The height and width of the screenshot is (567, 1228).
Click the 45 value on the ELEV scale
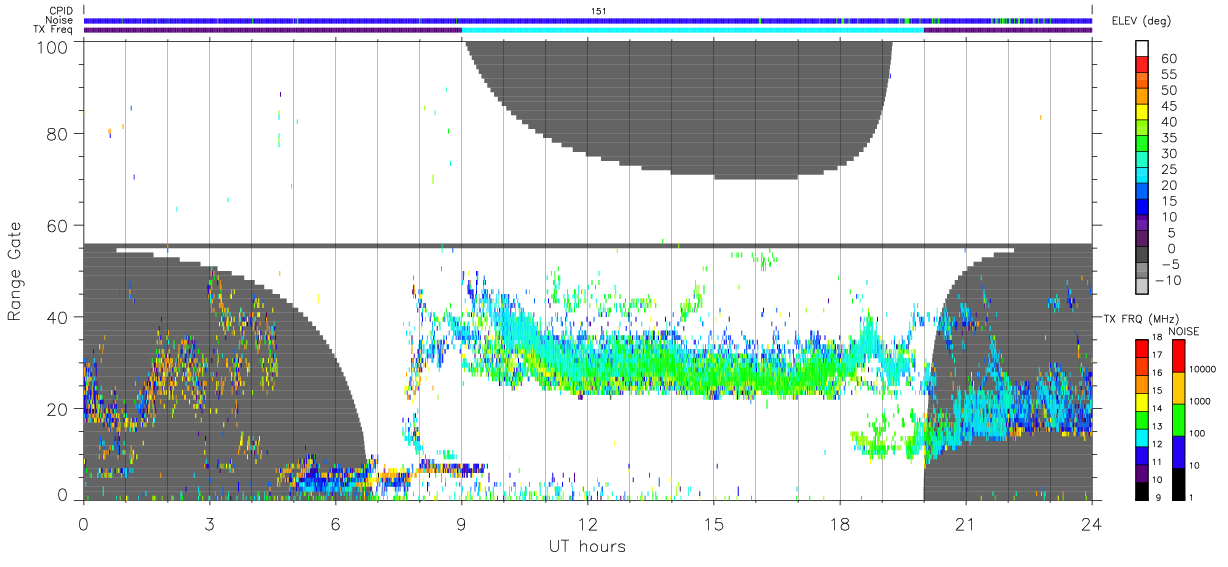1169,106
